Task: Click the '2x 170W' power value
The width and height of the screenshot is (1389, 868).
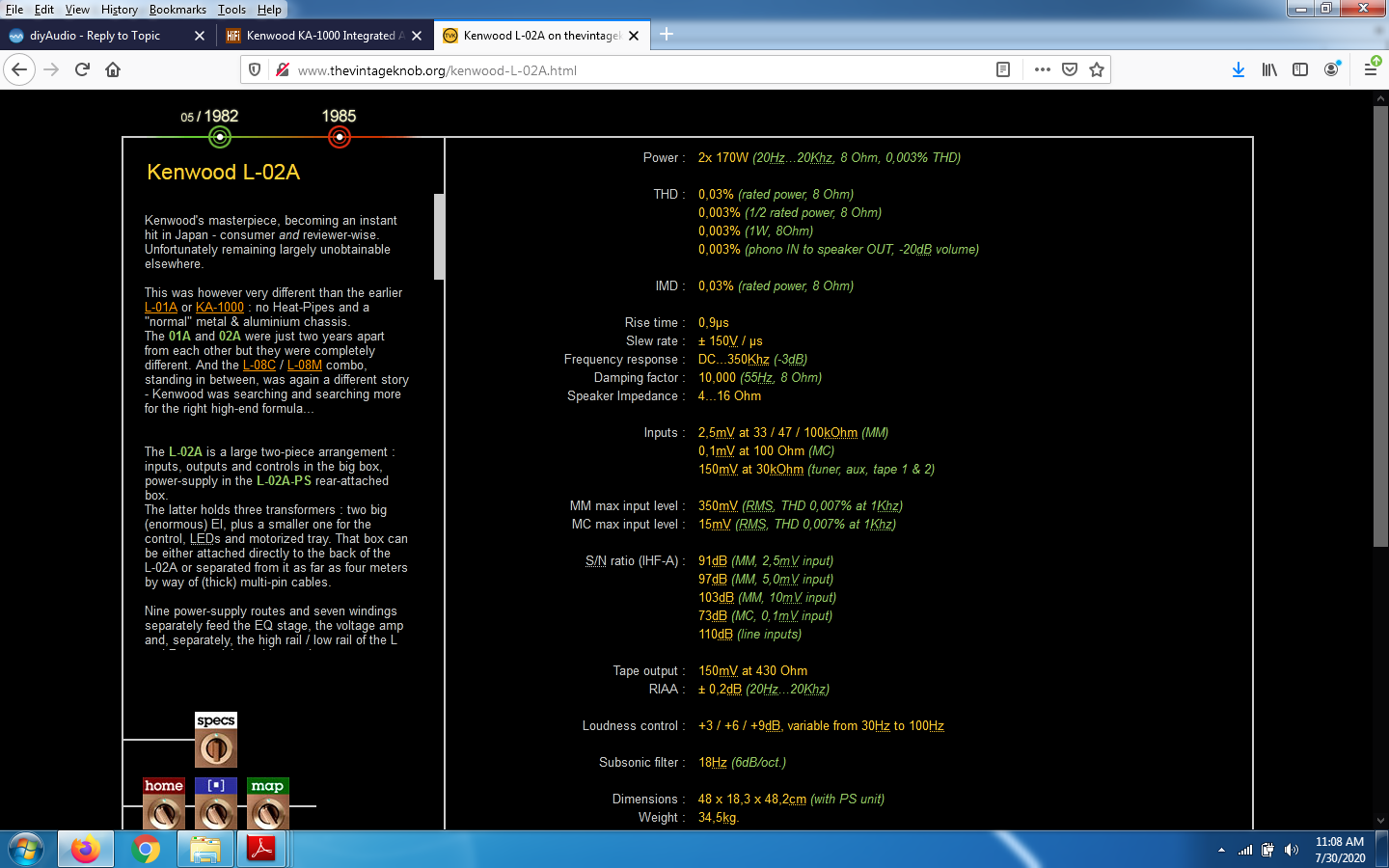Action: click(723, 158)
